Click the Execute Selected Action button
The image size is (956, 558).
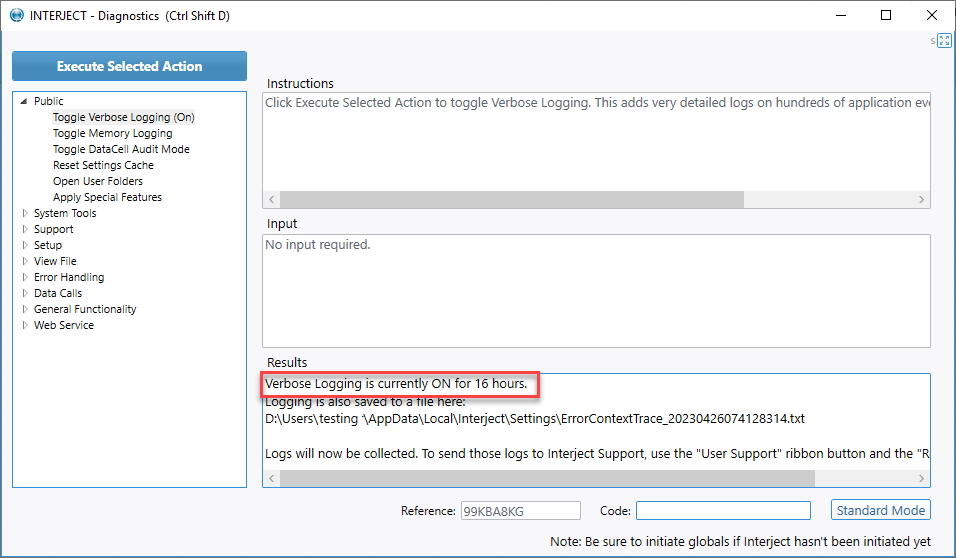pos(129,66)
